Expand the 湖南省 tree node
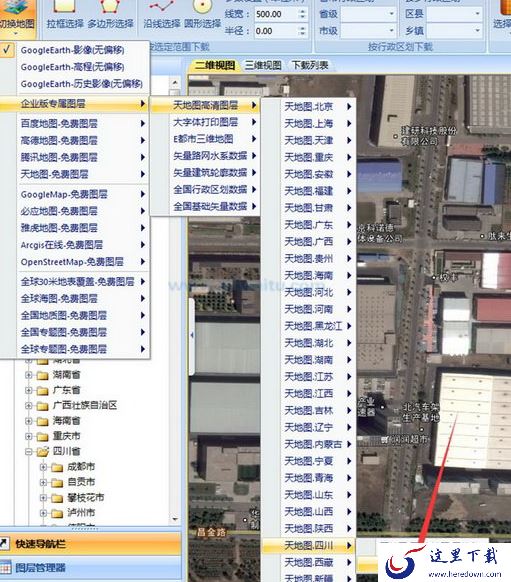The image size is (511, 582). (x=29, y=375)
